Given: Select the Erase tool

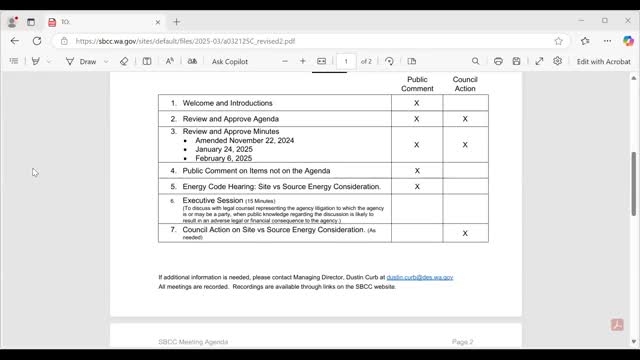Looking at the screenshot, I should (124, 61).
